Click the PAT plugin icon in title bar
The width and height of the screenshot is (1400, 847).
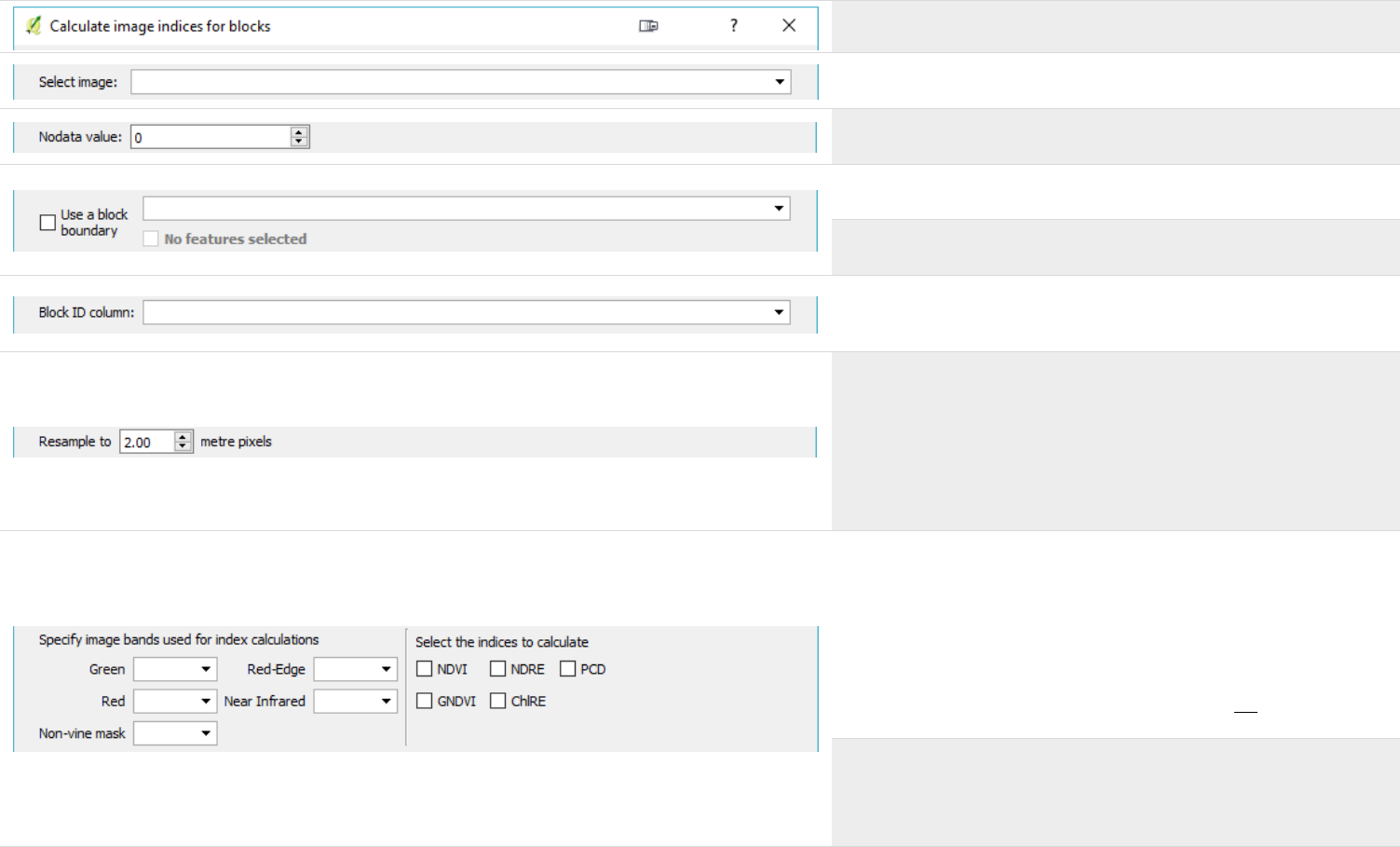point(34,26)
